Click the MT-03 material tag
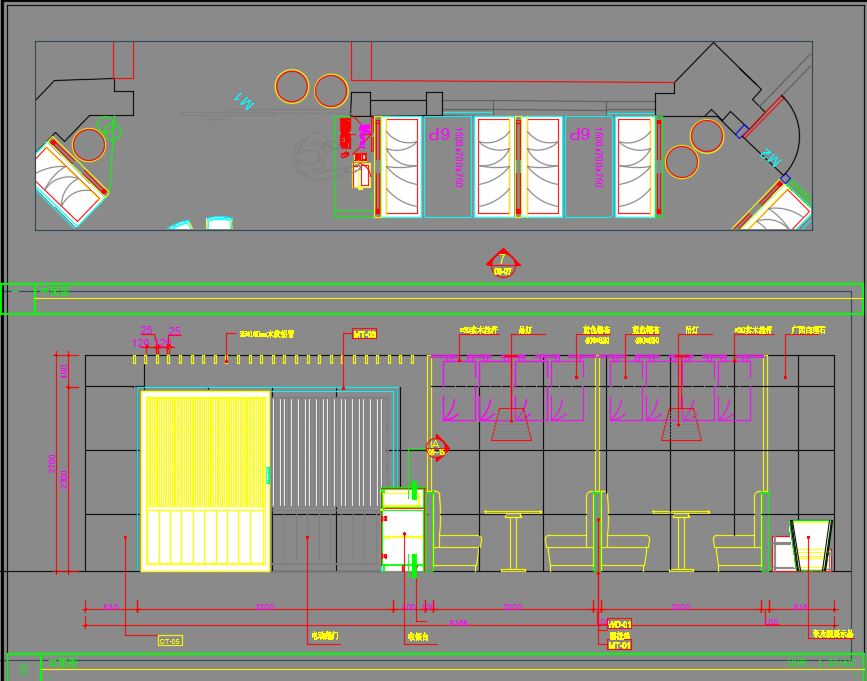 pos(364,334)
